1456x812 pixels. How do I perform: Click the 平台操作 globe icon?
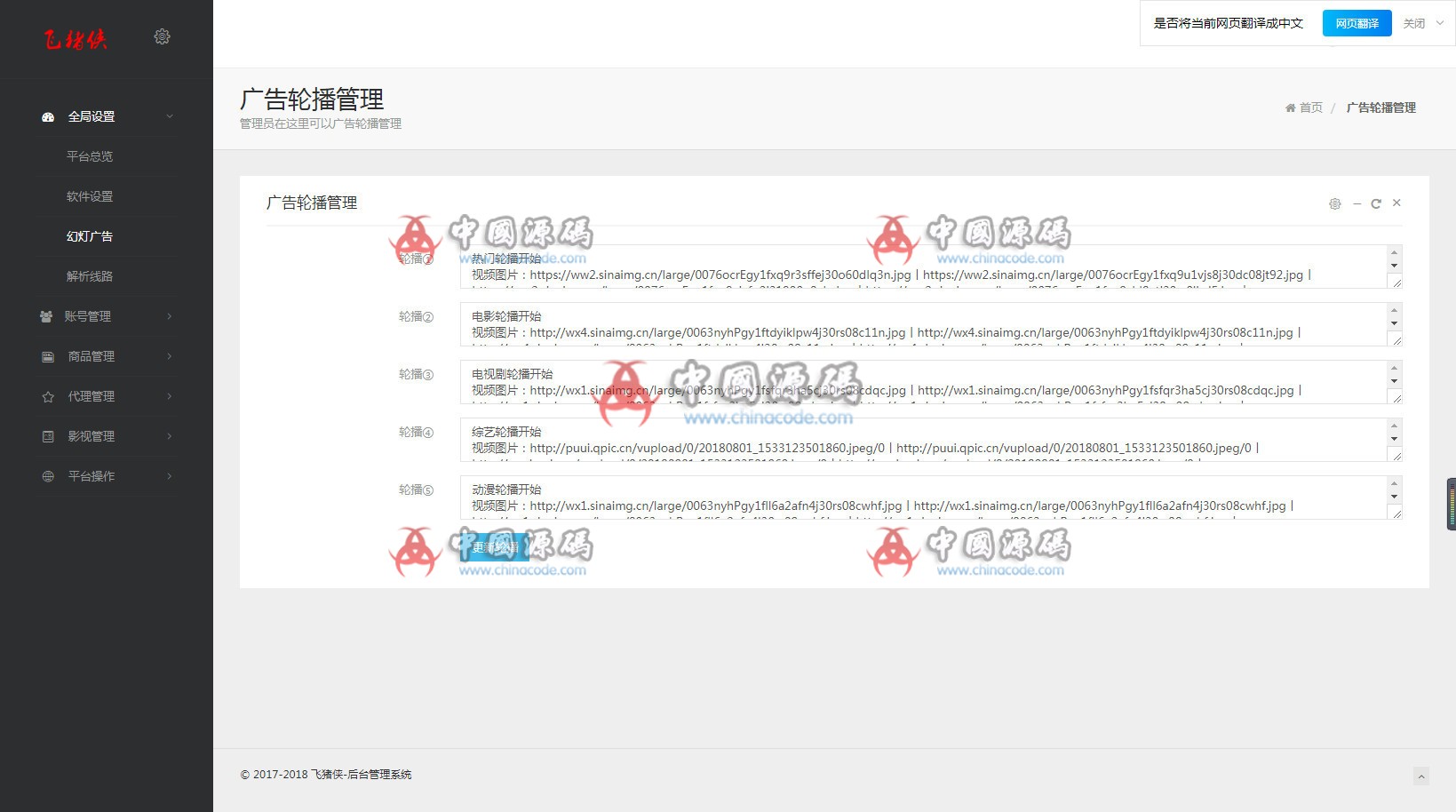tap(47, 476)
